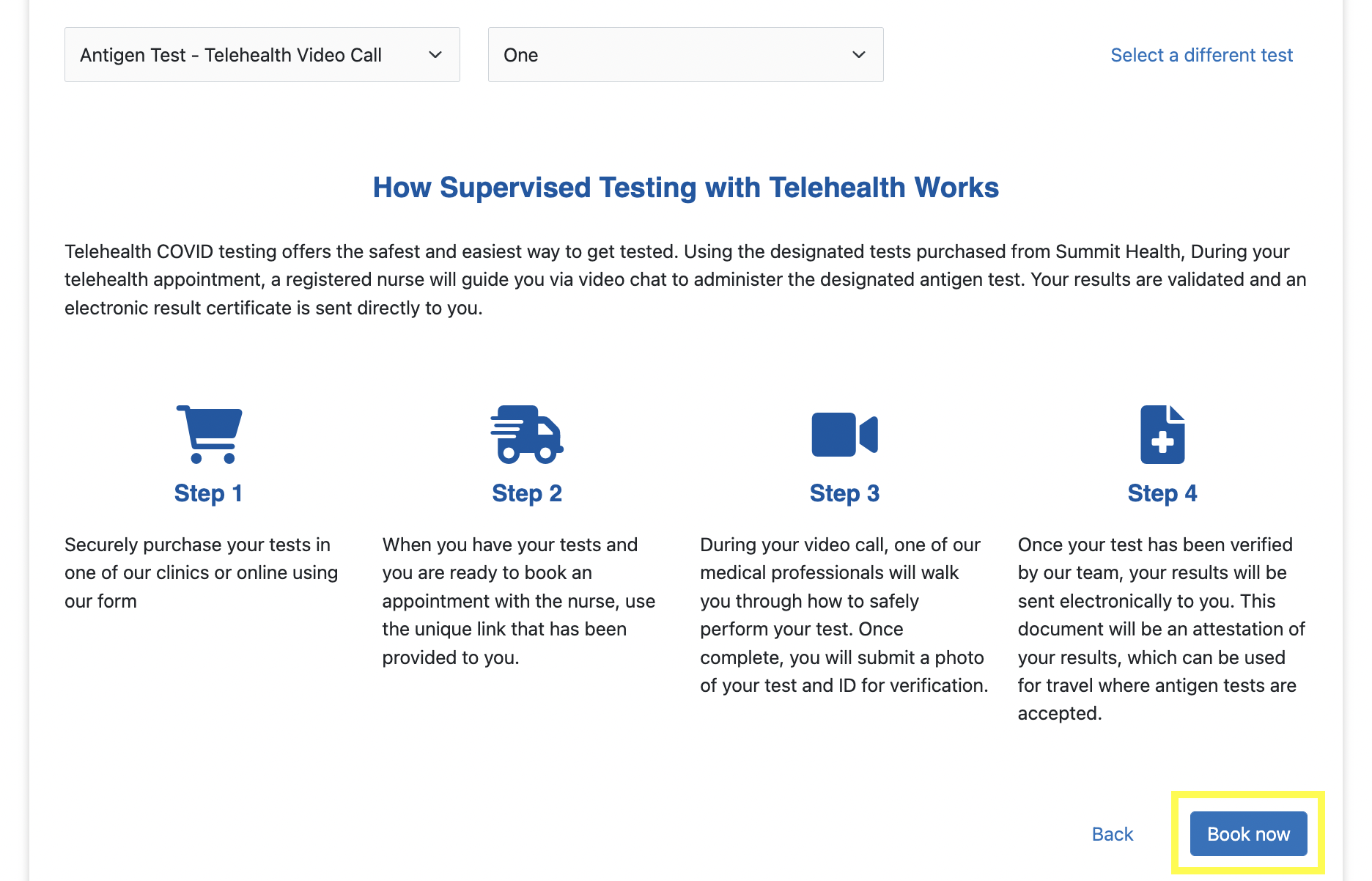Click the Select a different test link

tap(1201, 55)
